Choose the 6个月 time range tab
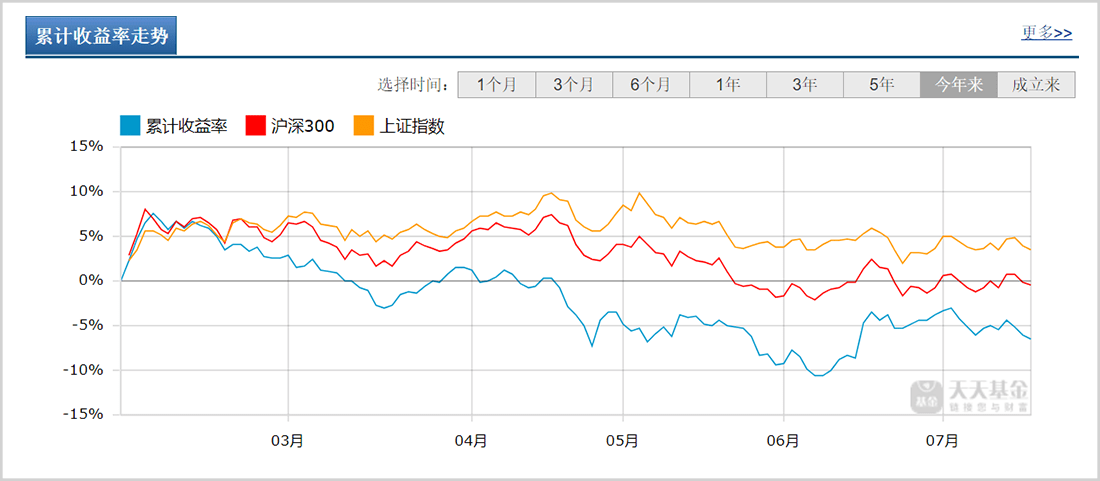This screenshot has width=1100, height=481. (x=651, y=85)
